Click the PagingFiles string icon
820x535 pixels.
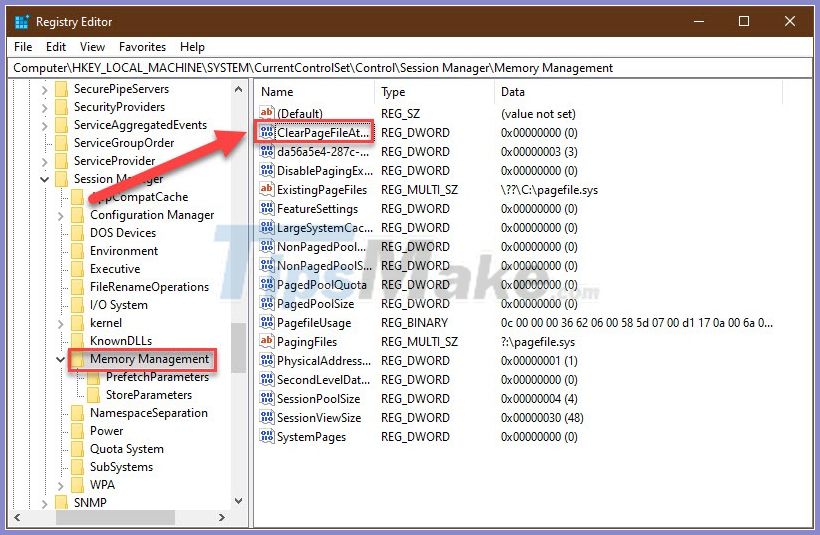pyautogui.click(x=267, y=341)
